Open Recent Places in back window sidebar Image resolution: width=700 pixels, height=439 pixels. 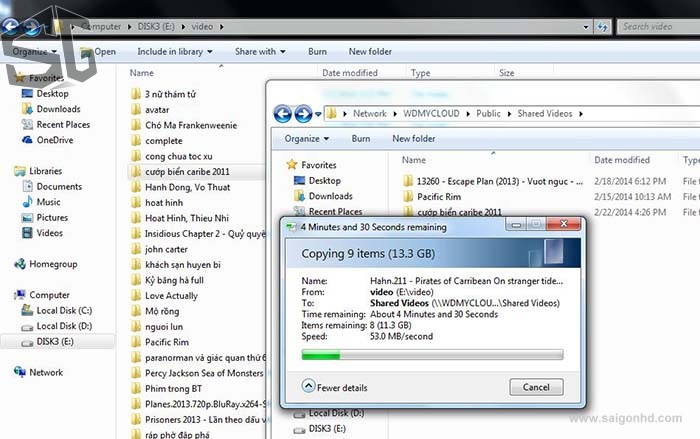[63, 125]
